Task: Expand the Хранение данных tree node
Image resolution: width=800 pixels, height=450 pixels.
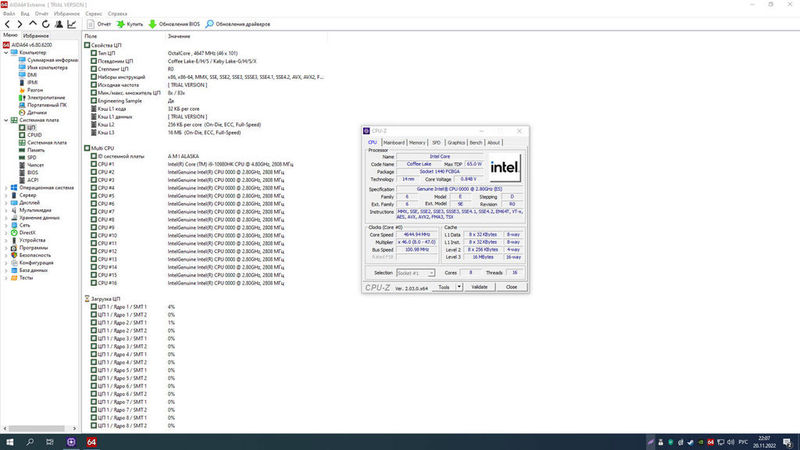Action: click(6, 218)
